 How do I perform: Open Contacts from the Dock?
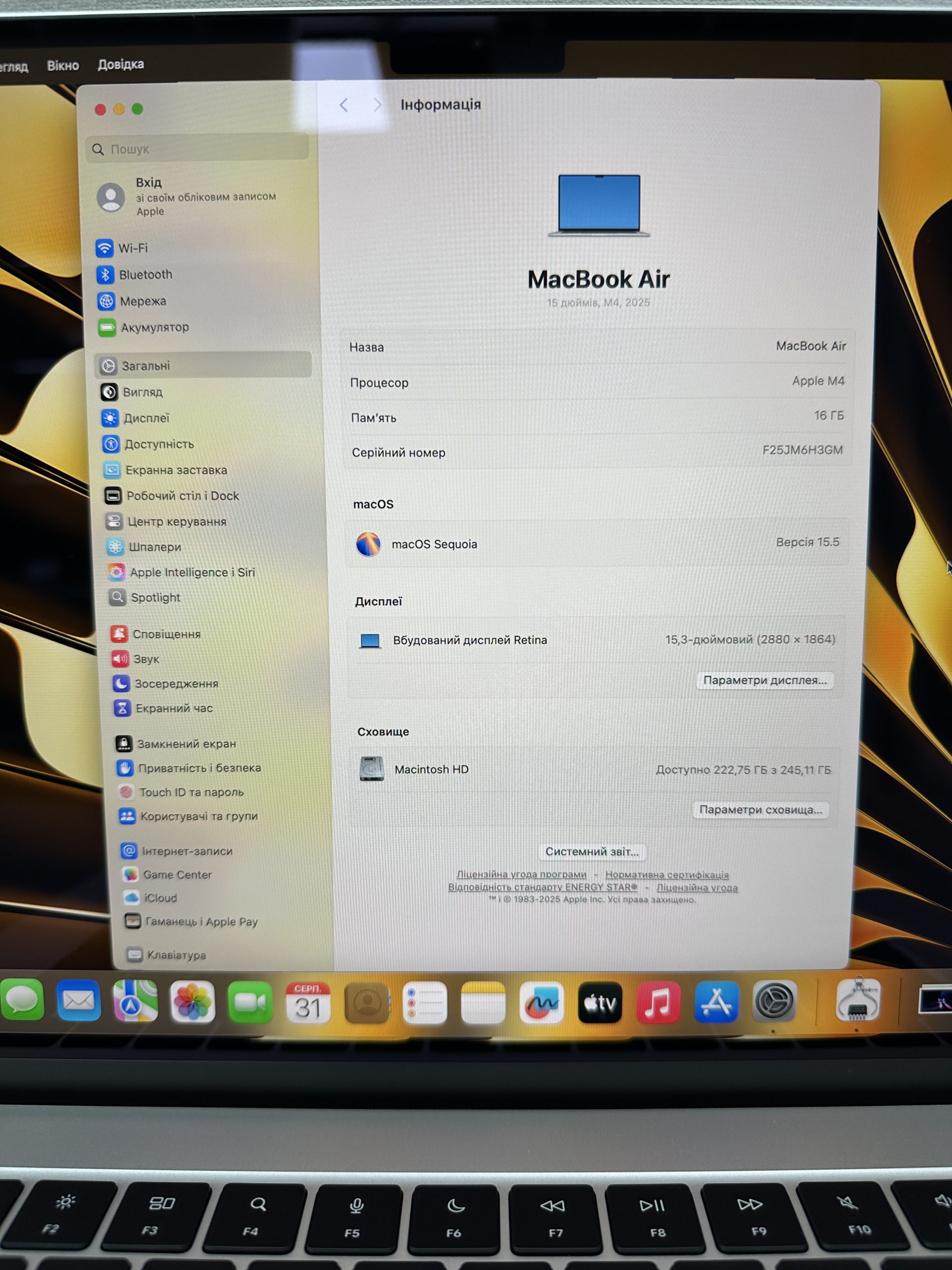tap(367, 1003)
